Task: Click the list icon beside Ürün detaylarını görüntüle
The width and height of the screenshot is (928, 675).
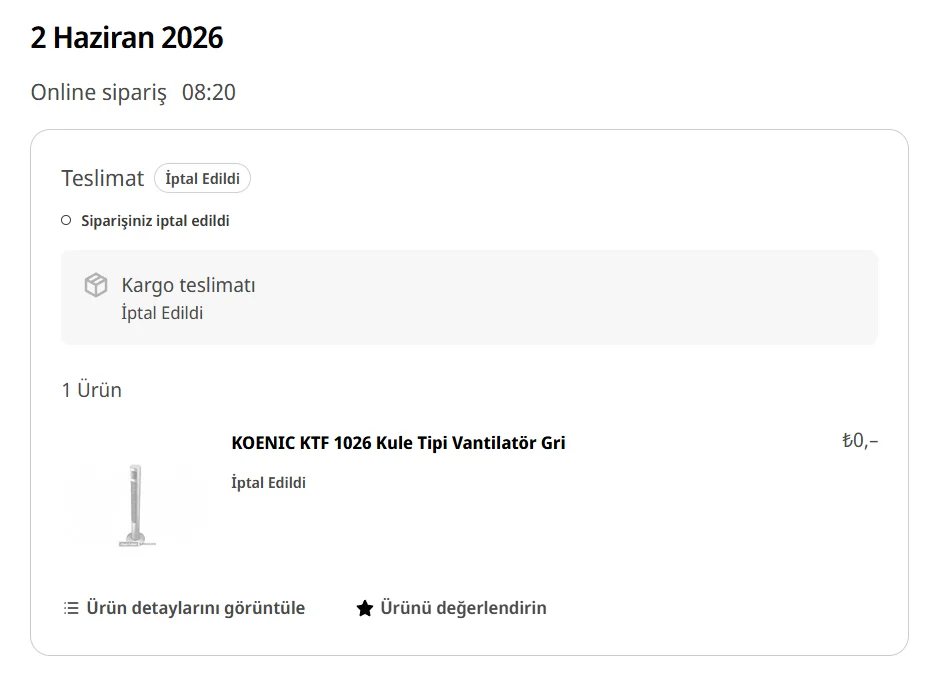Action: [x=71, y=608]
